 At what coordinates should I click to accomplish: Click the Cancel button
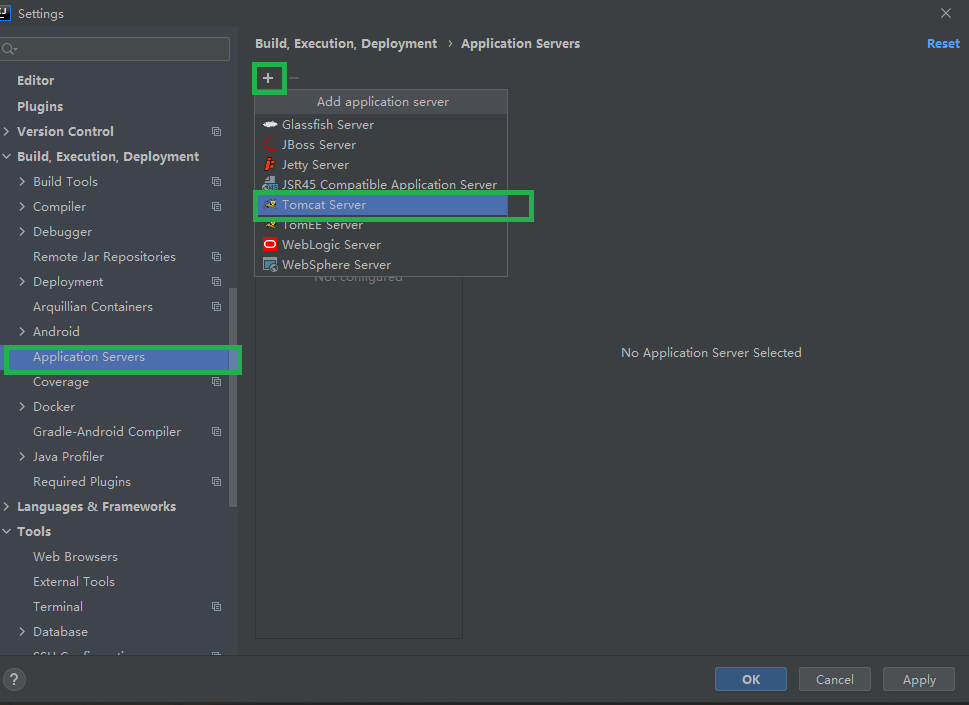(x=834, y=679)
